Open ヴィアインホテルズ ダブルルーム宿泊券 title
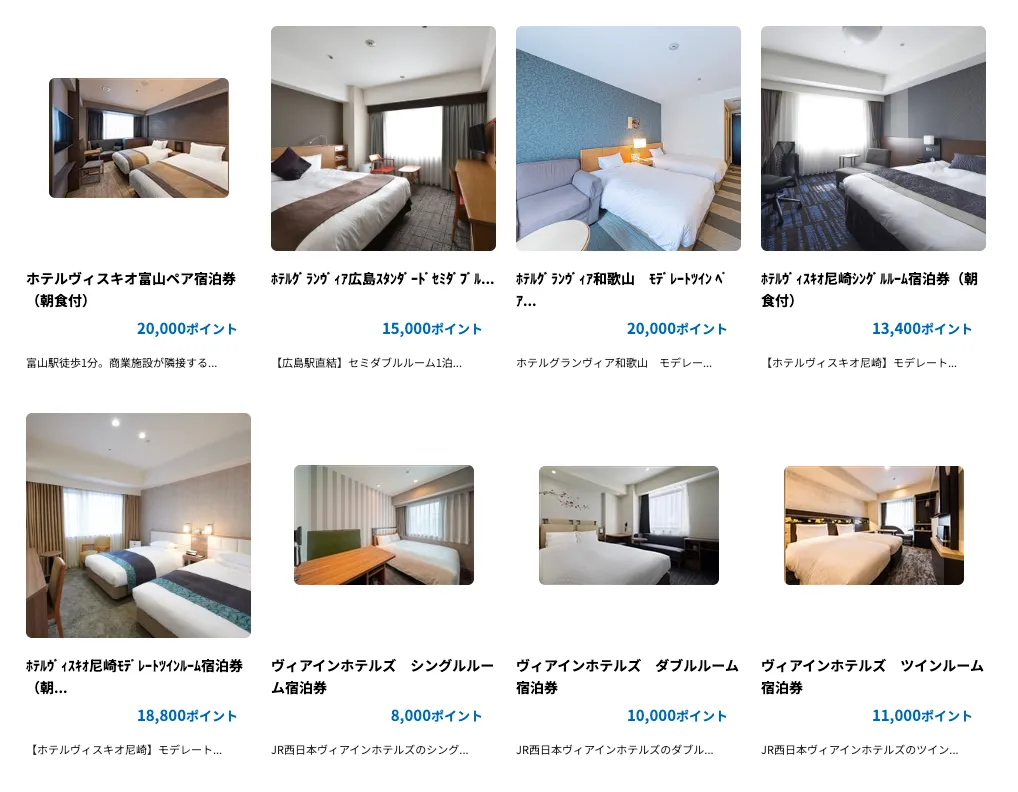The image size is (1018, 792). click(x=627, y=676)
